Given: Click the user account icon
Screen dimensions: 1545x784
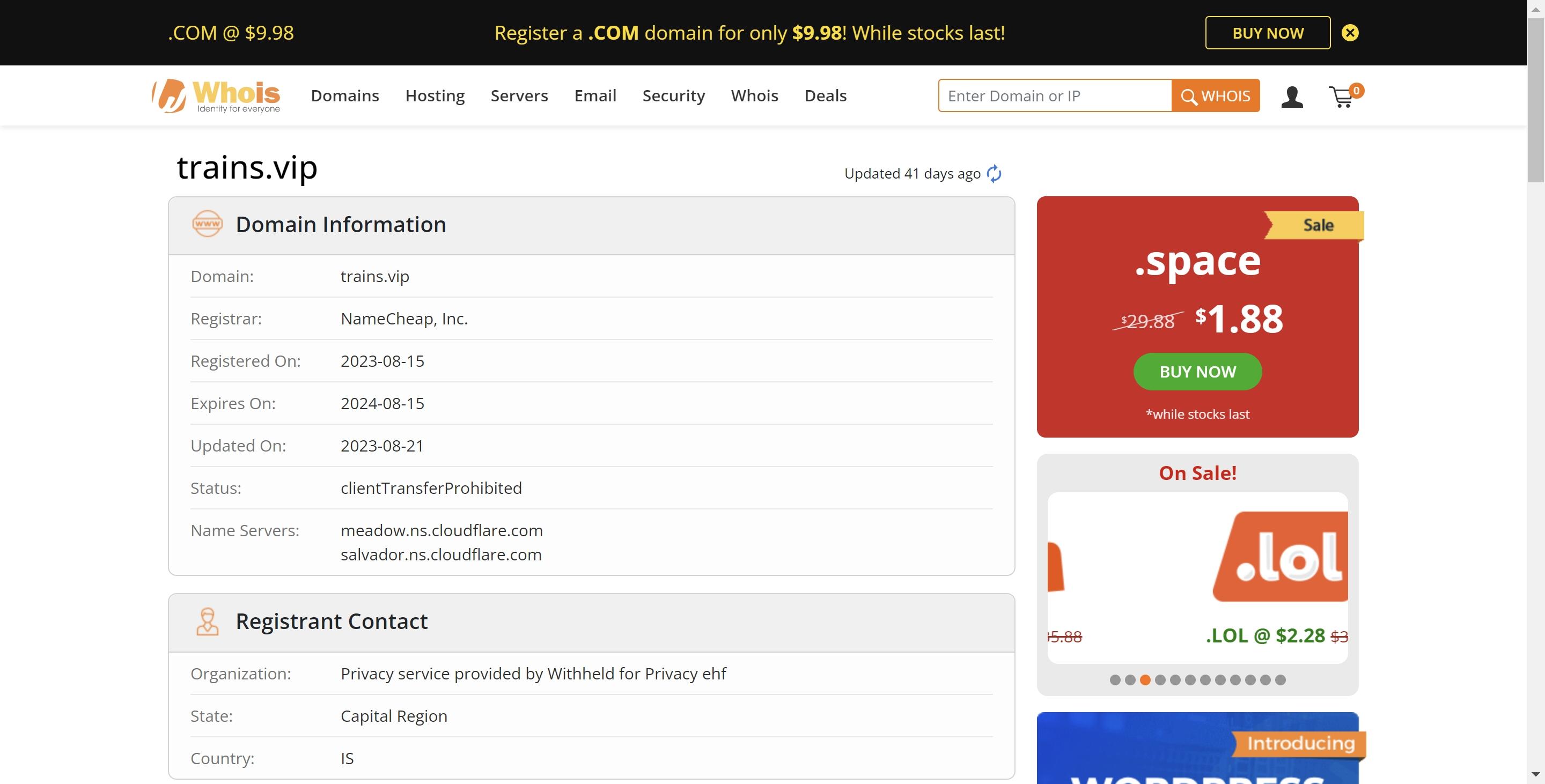Looking at the screenshot, I should (1293, 95).
